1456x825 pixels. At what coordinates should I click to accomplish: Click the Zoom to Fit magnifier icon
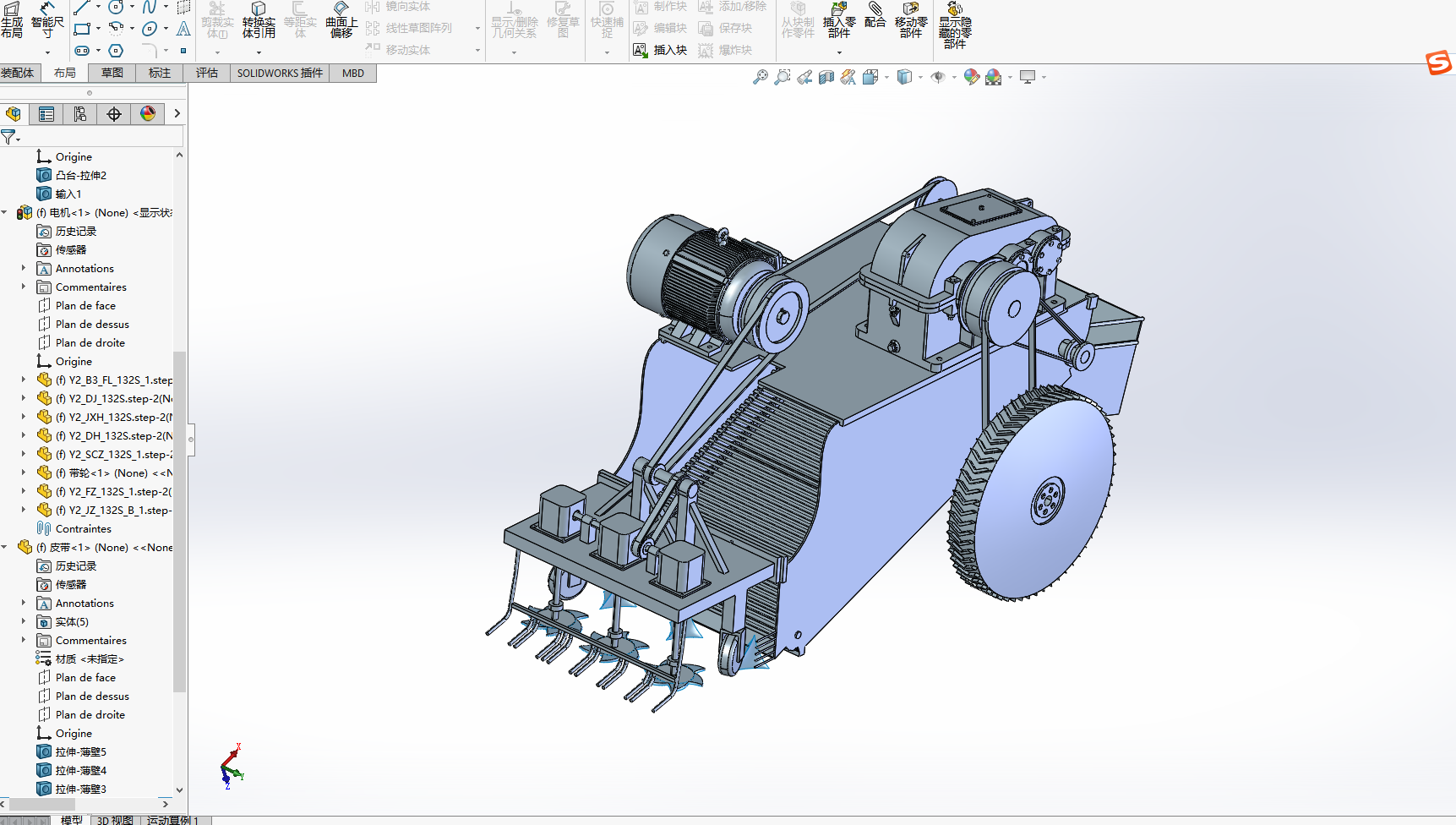(x=761, y=77)
